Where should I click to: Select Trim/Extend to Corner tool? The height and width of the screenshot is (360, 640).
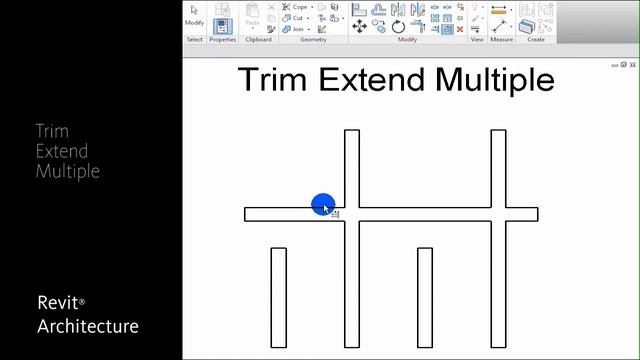coord(418,27)
